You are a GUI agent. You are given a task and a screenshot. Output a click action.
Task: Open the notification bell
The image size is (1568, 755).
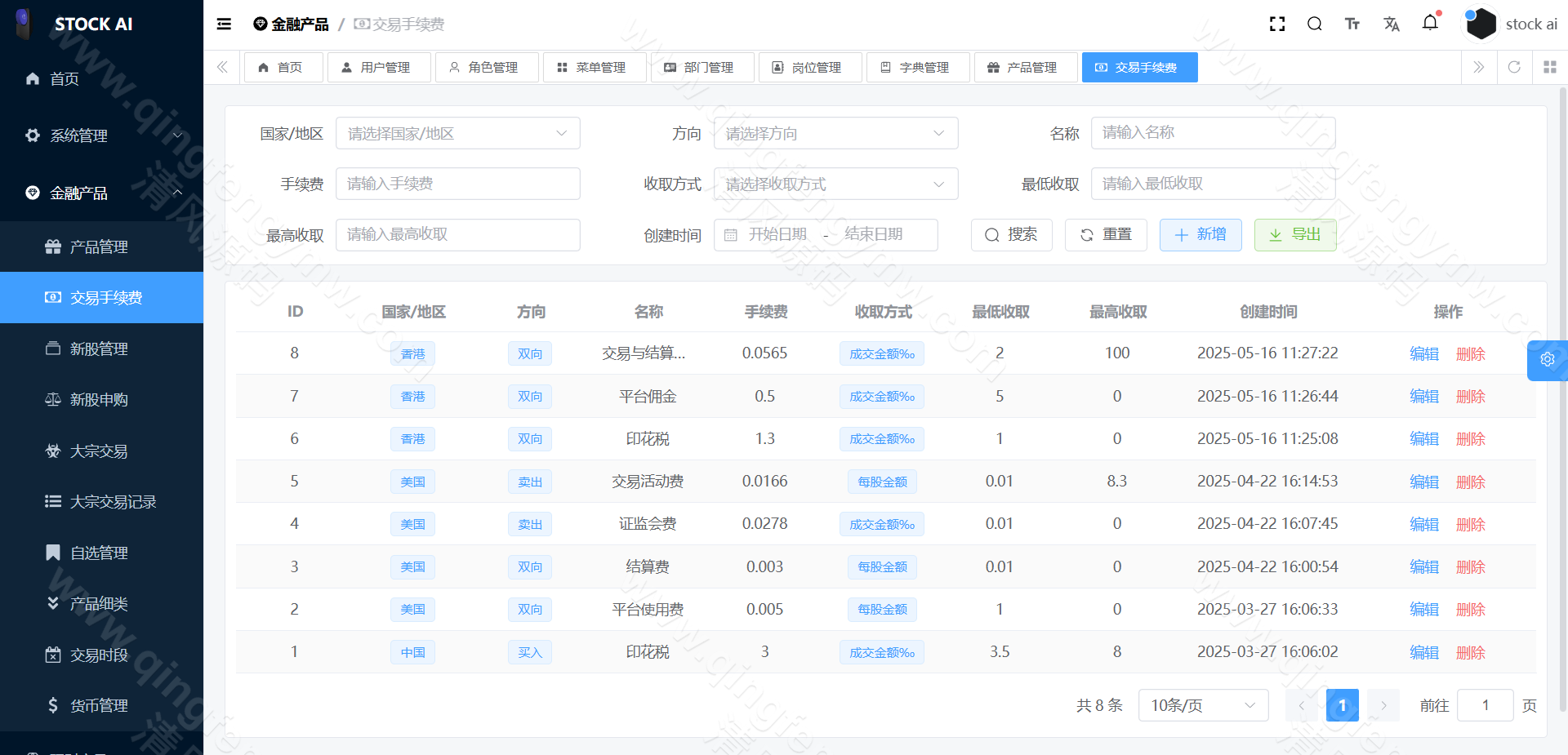tap(1430, 24)
